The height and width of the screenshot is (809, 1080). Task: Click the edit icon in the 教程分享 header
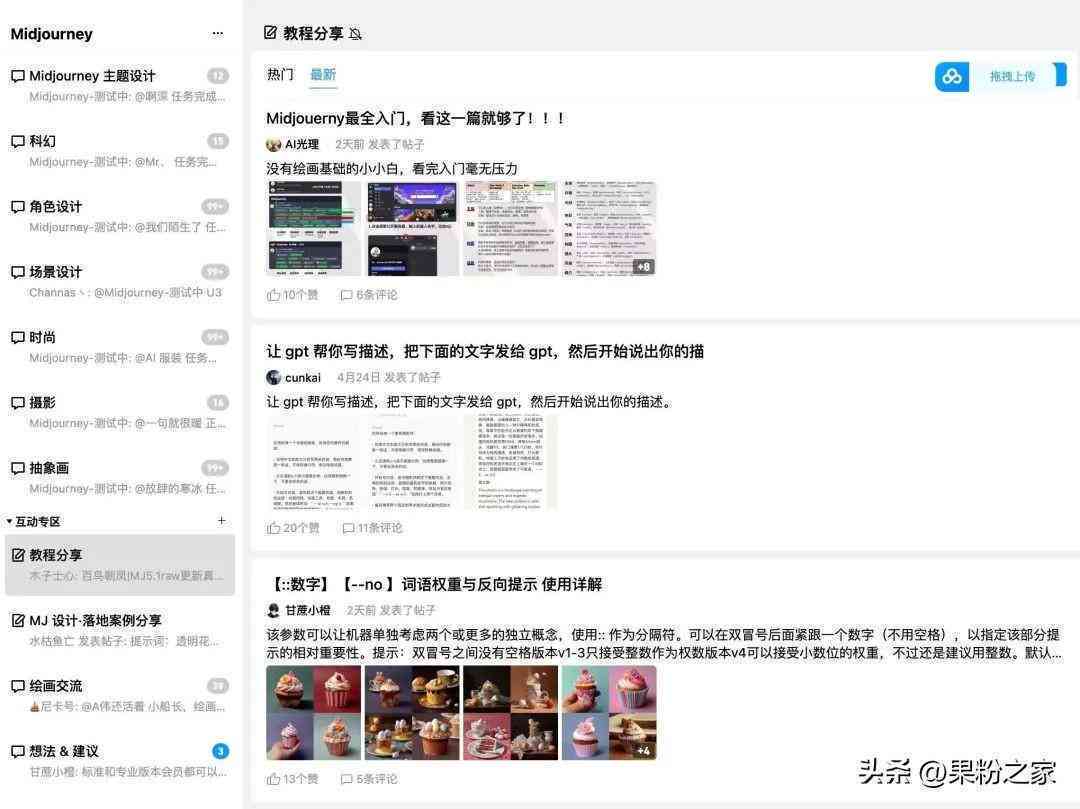[271, 32]
